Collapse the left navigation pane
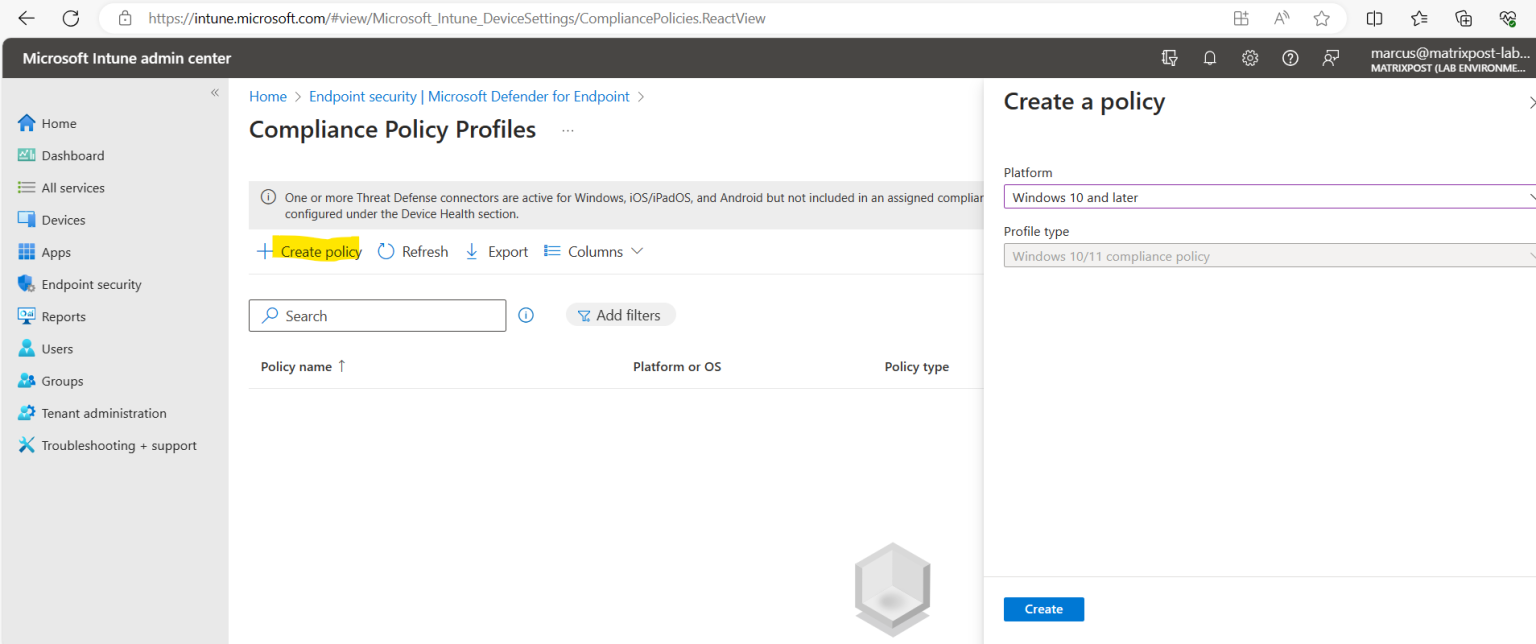Viewport: 1536px width, 644px height. (x=214, y=91)
